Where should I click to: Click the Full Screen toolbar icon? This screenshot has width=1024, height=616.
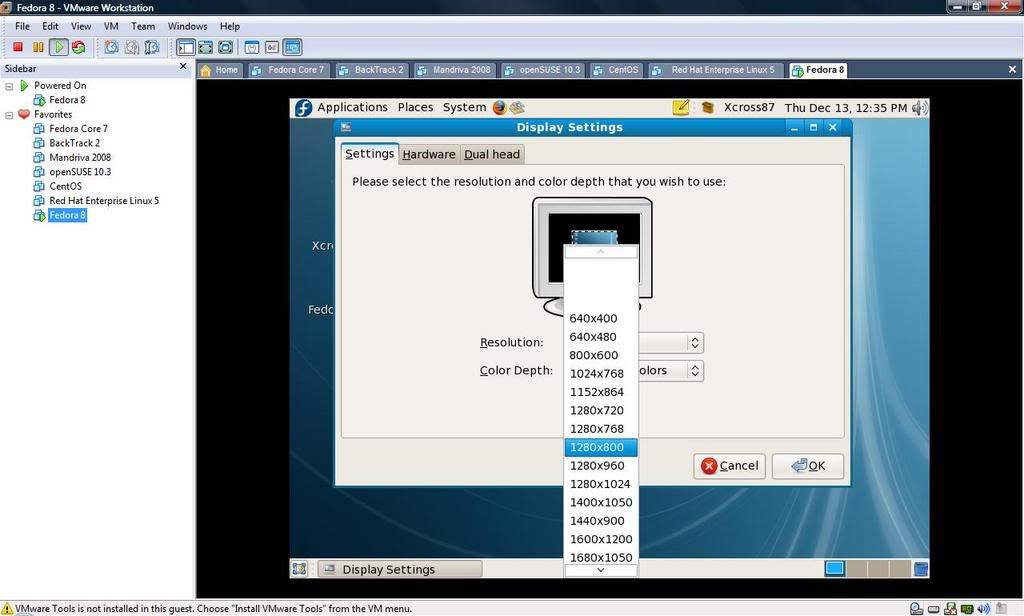[x=226, y=47]
